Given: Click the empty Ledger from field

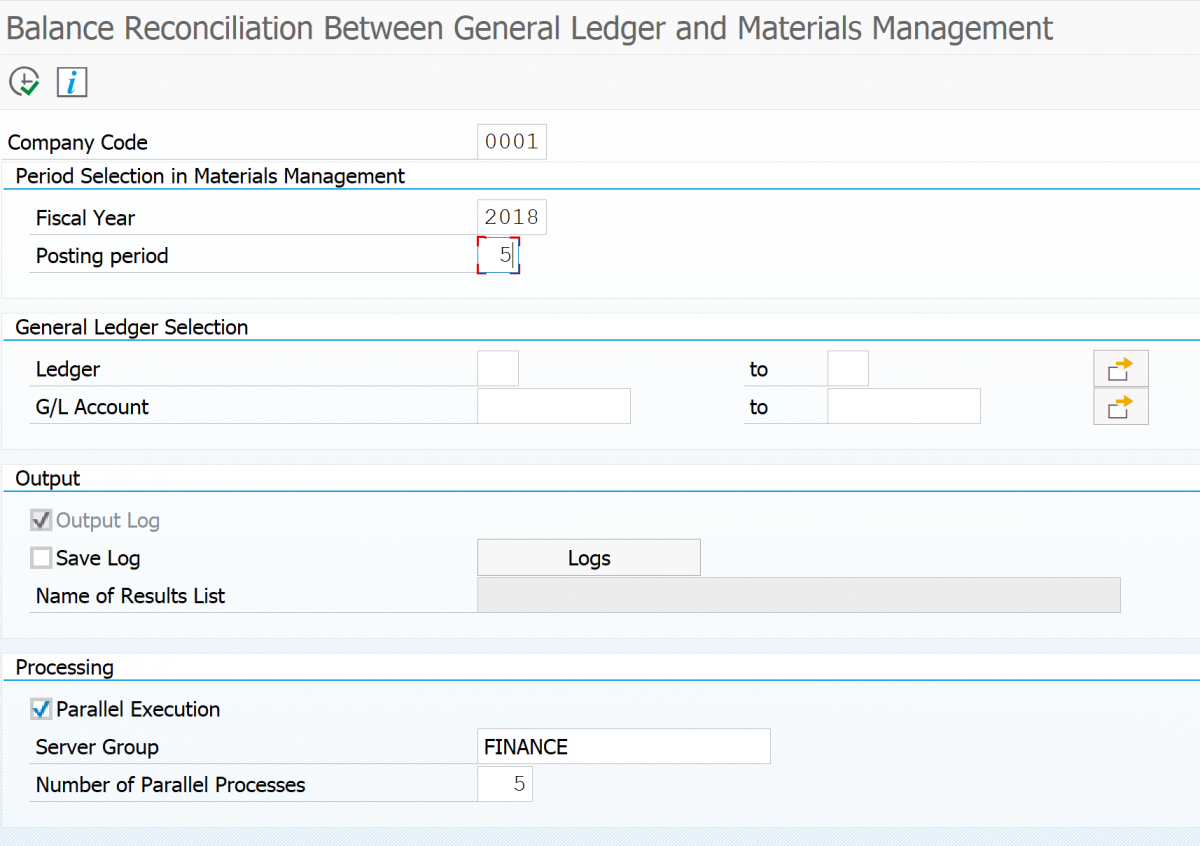Looking at the screenshot, I should click(x=497, y=368).
